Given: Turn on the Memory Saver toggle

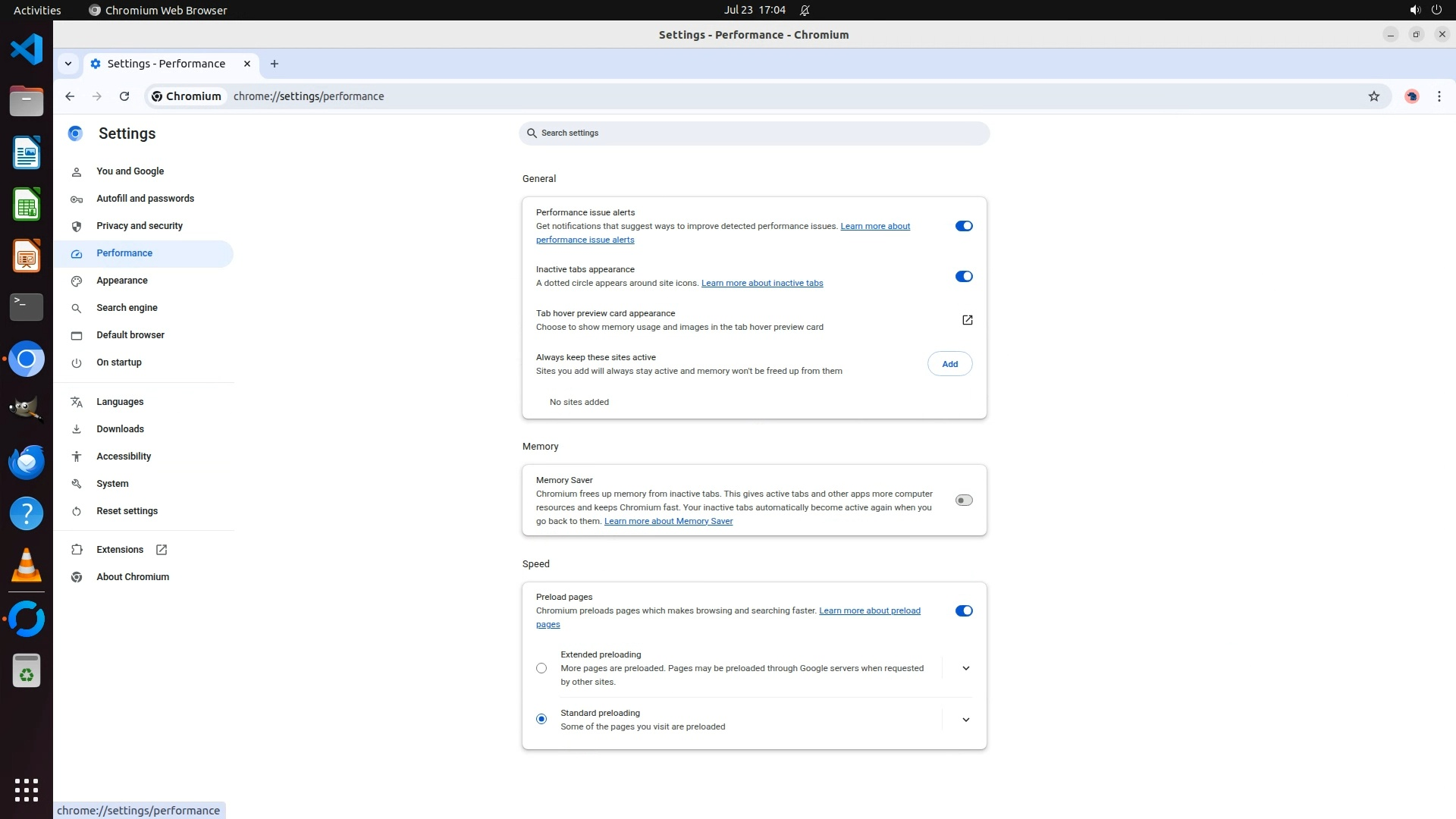Looking at the screenshot, I should point(963,500).
